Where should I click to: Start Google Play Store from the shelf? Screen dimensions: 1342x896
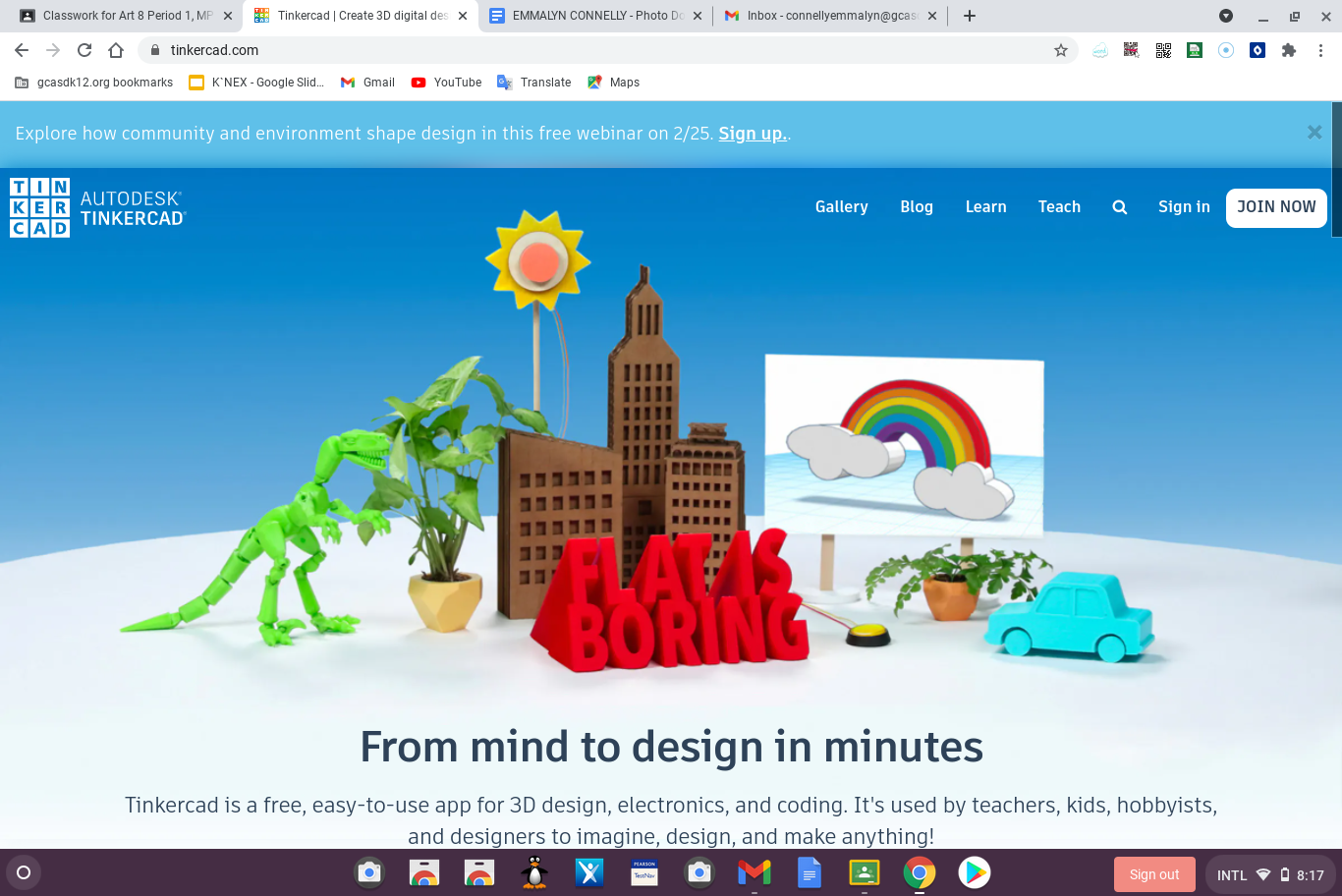point(974,872)
